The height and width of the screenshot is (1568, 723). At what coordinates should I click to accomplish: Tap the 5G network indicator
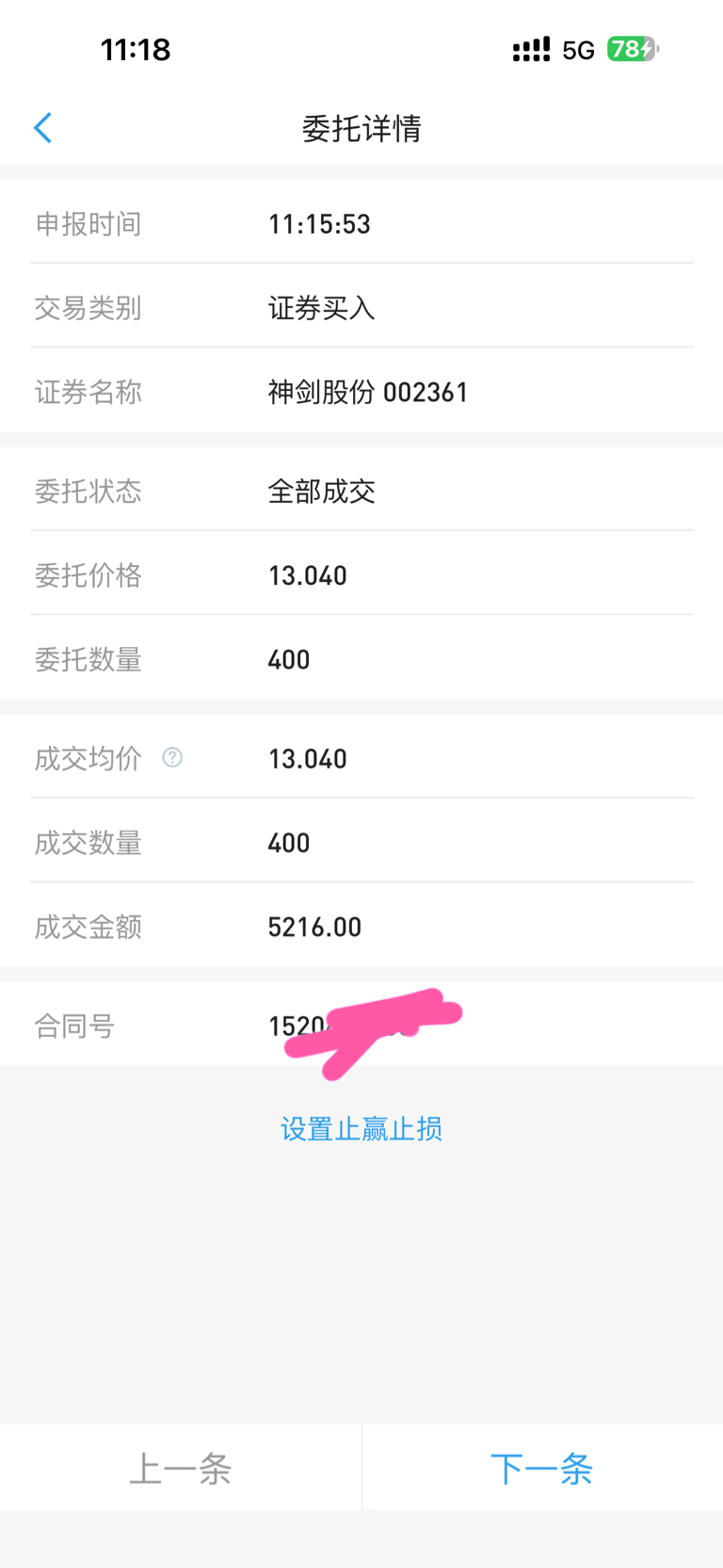(x=579, y=50)
